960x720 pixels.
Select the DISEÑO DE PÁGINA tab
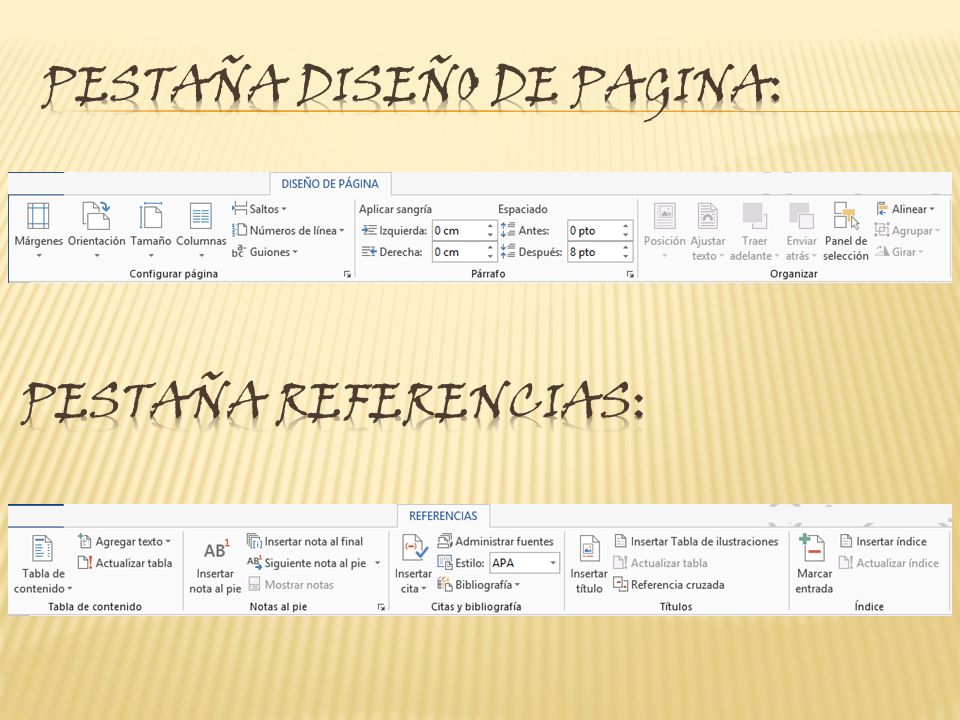coord(330,184)
